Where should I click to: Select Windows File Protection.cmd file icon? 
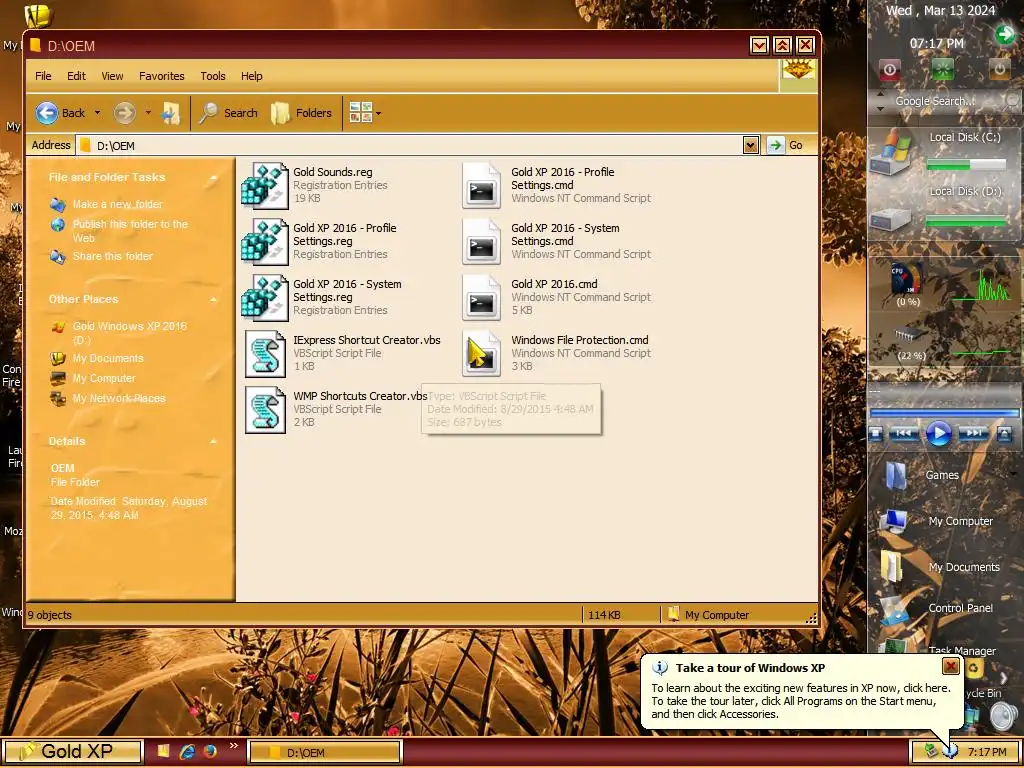click(x=481, y=354)
